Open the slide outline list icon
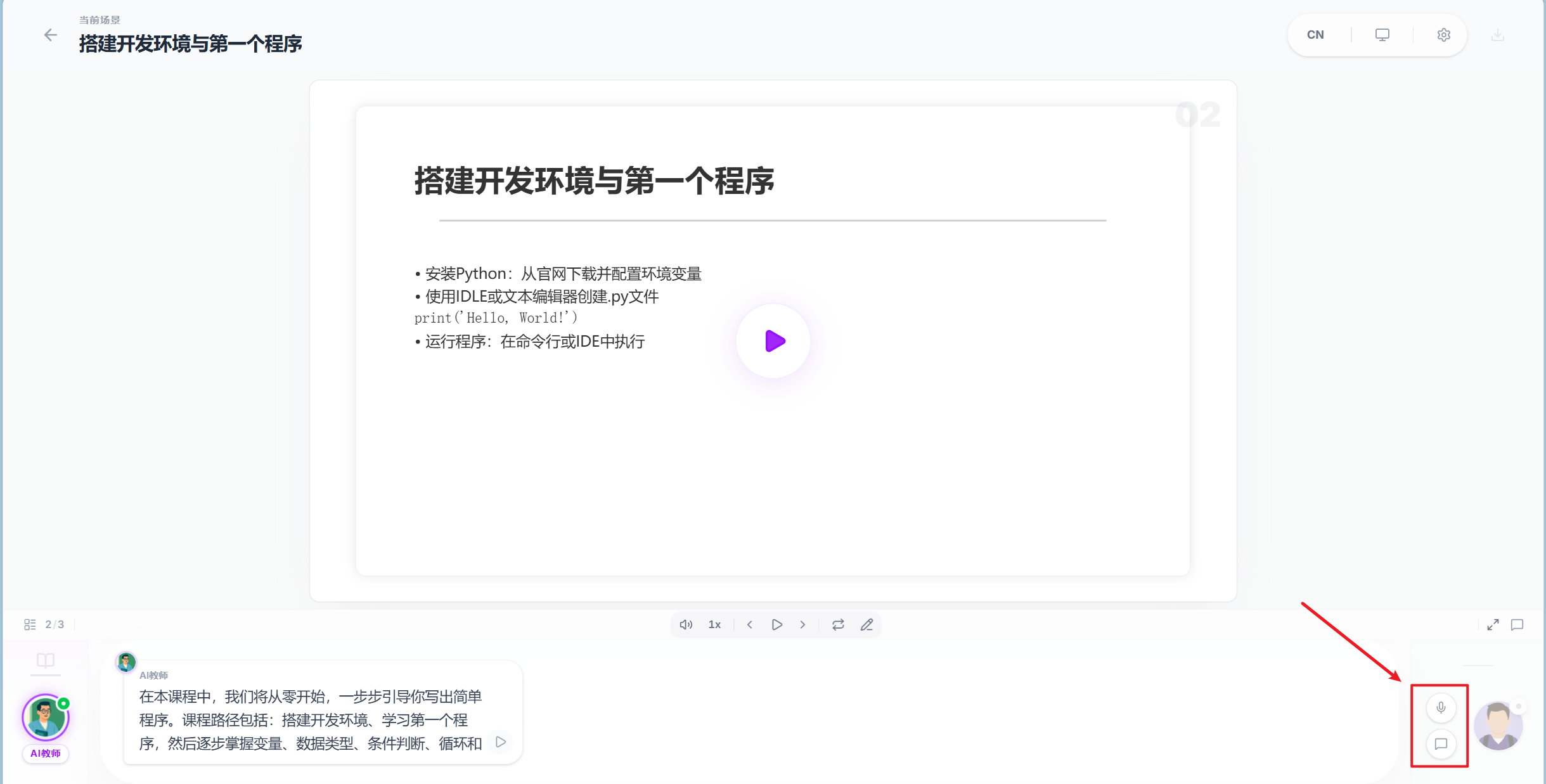This screenshot has width=1546, height=784. [x=29, y=624]
